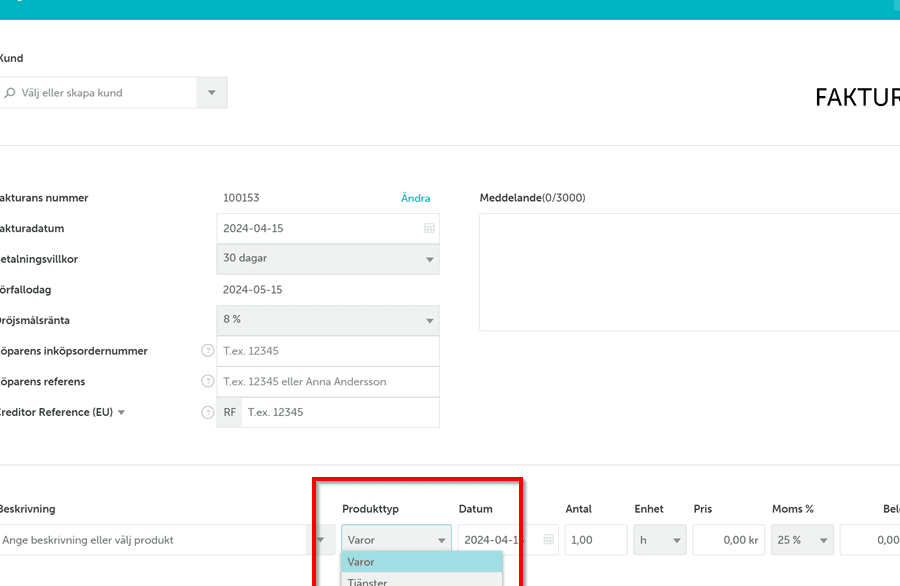
Task: Click the Meddelande(0/3000) label
Action: click(532, 198)
